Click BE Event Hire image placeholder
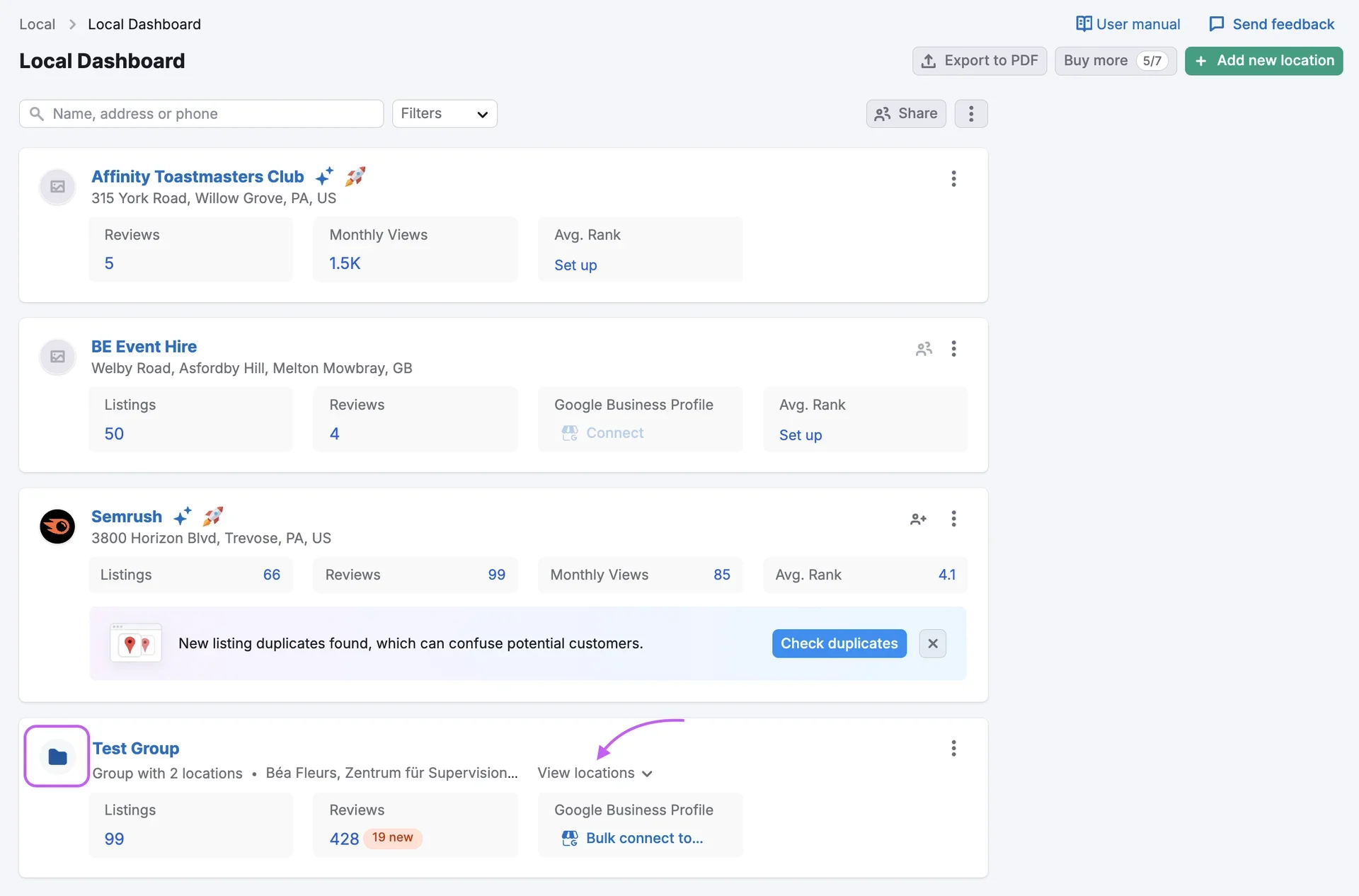This screenshot has width=1359, height=896. click(x=57, y=357)
